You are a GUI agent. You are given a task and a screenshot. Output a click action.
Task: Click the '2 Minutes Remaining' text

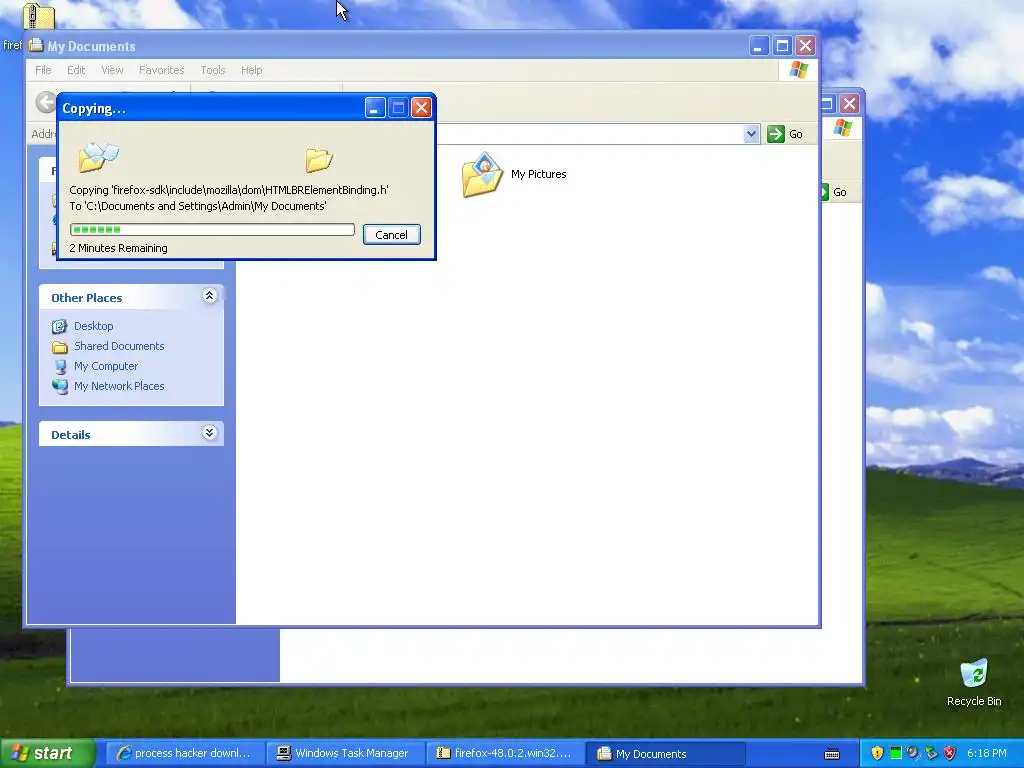(118, 248)
